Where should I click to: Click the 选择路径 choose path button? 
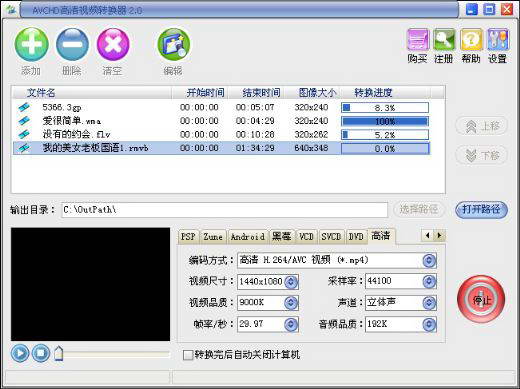click(419, 210)
